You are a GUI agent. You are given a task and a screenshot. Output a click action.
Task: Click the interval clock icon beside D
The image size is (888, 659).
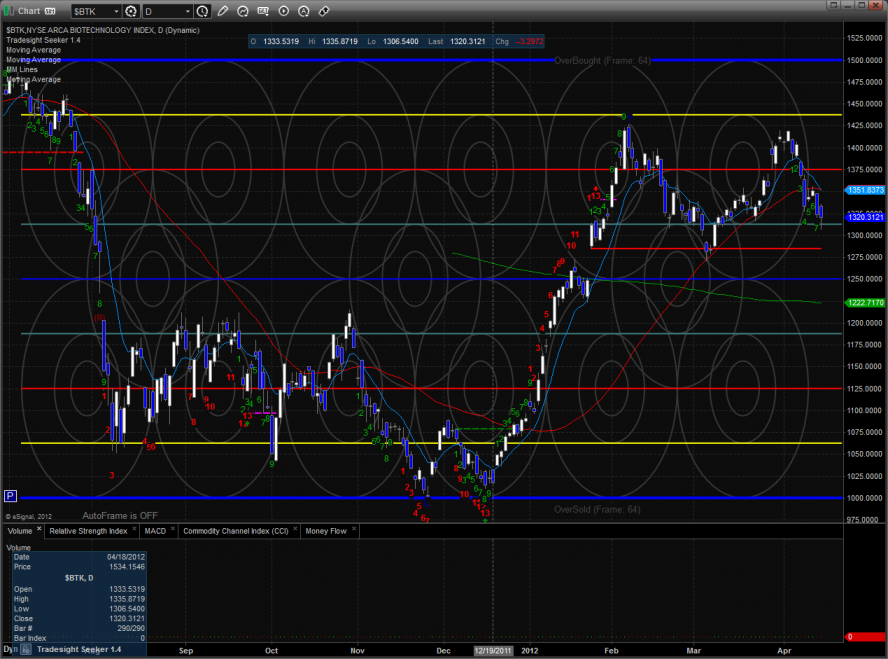[203, 11]
